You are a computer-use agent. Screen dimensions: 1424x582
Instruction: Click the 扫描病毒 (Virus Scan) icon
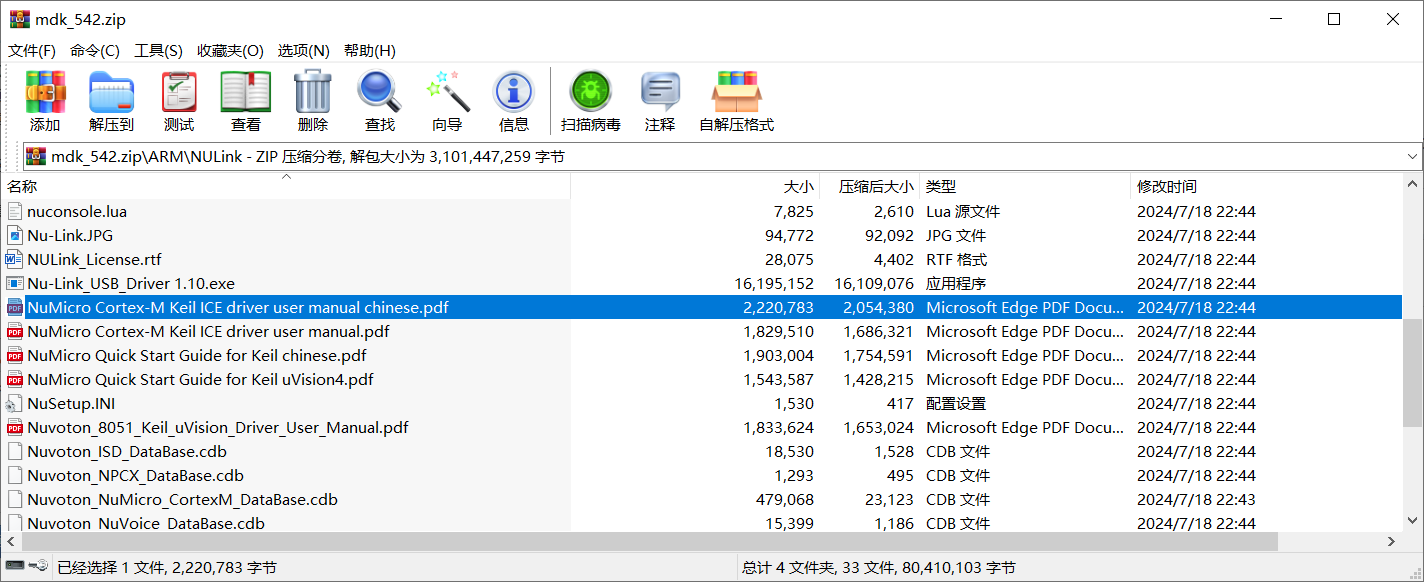591,92
